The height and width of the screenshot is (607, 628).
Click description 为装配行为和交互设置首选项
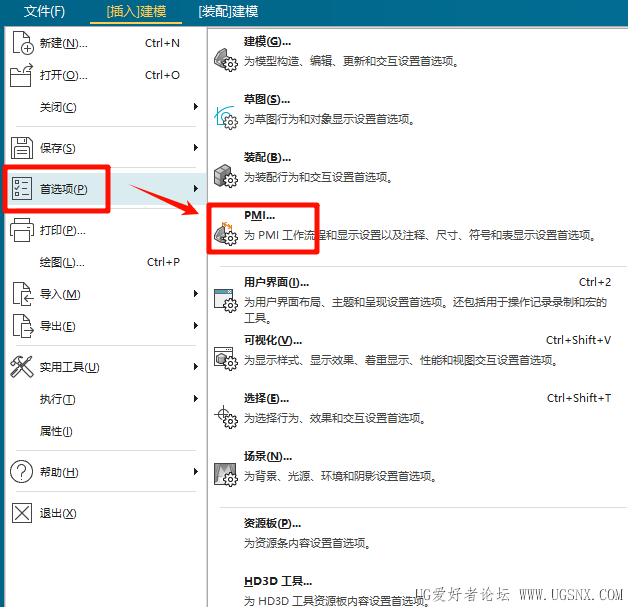coord(318,177)
